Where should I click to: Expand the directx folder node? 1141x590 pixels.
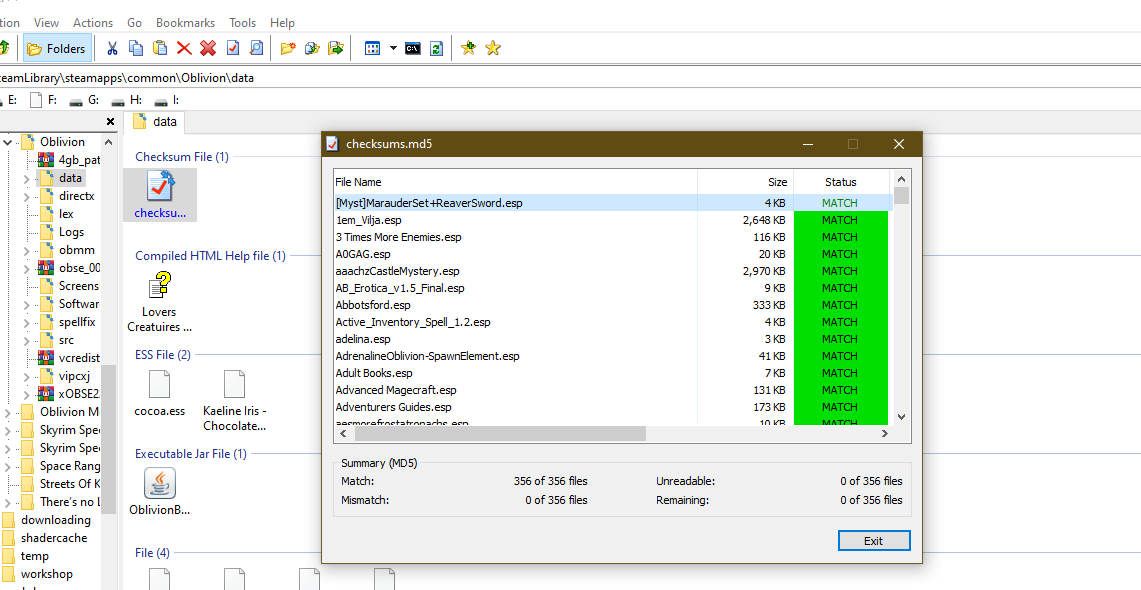tap(27, 196)
